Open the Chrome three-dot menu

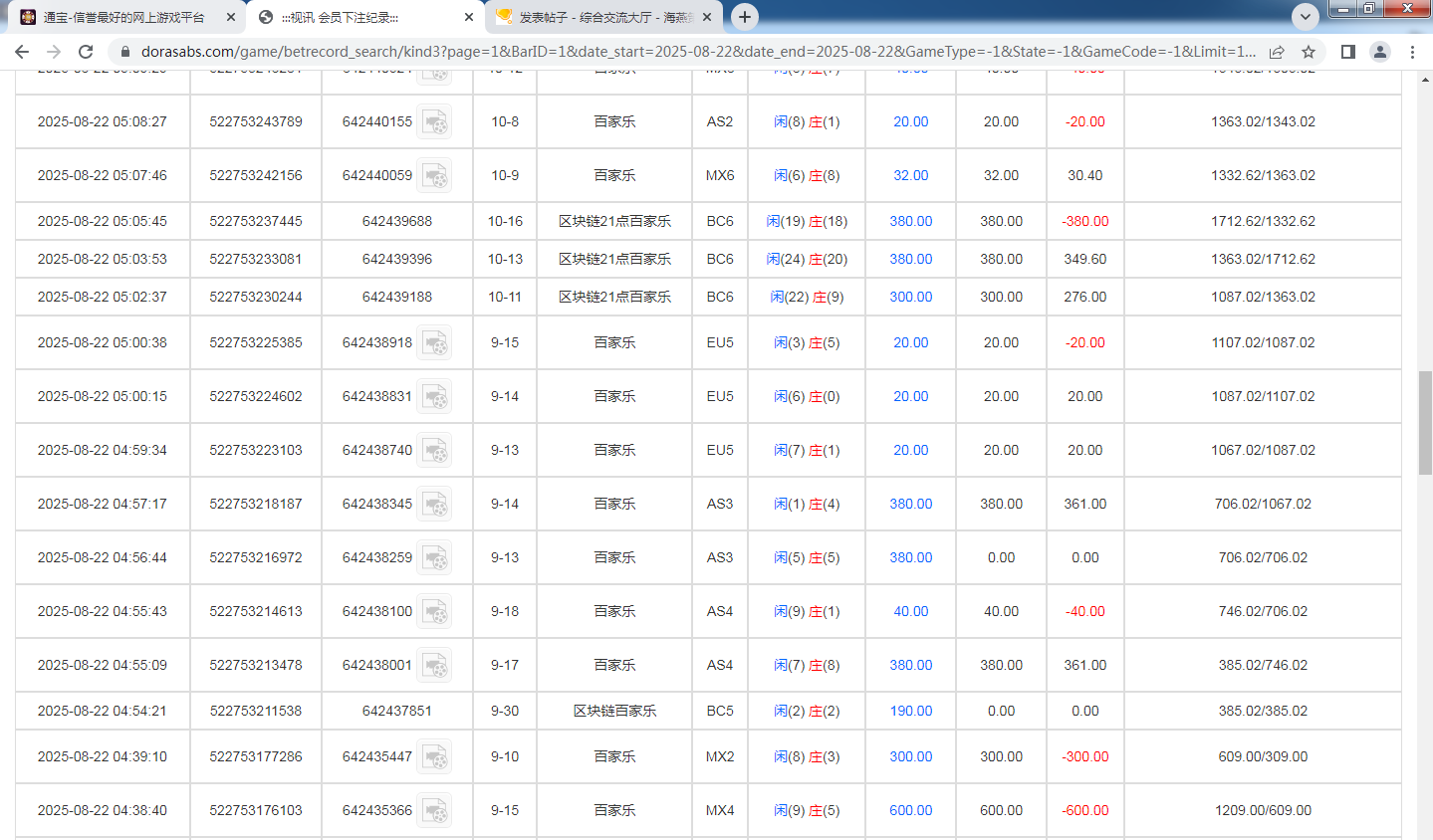1413,51
